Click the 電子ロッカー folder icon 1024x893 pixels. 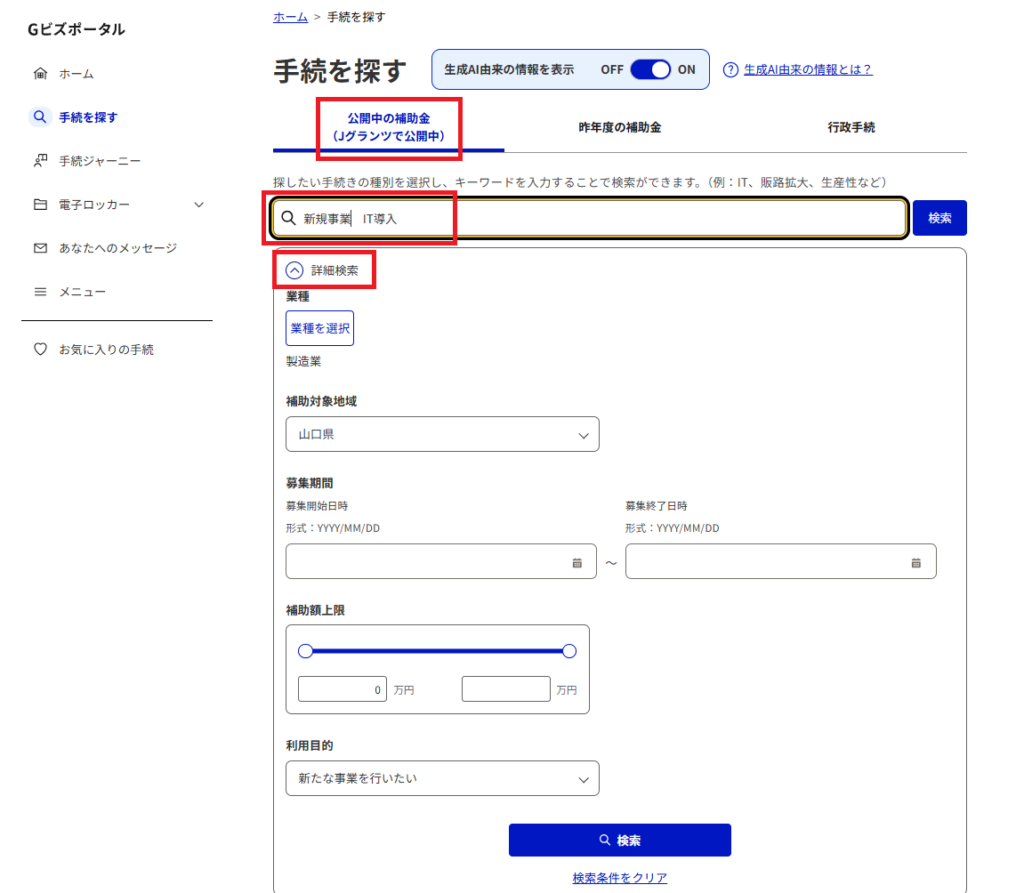coord(40,204)
